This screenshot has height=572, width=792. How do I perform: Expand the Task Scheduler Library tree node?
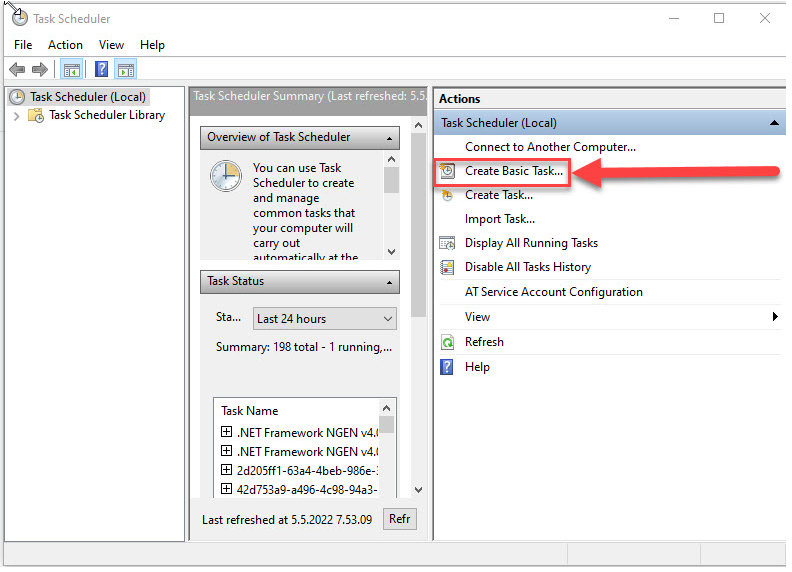[x=16, y=115]
